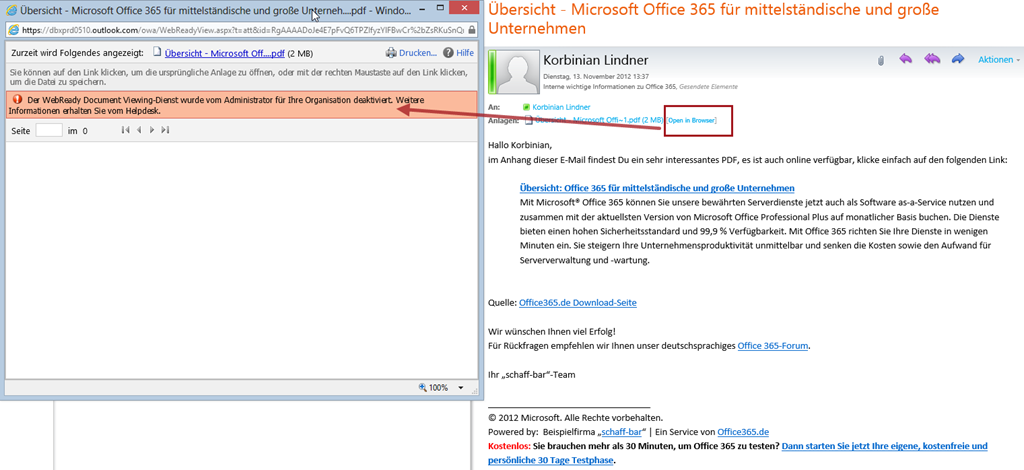Click the green presence icon beside recipient Korbinian Lindner
The width and height of the screenshot is (1024, 470).
[526, 106]
